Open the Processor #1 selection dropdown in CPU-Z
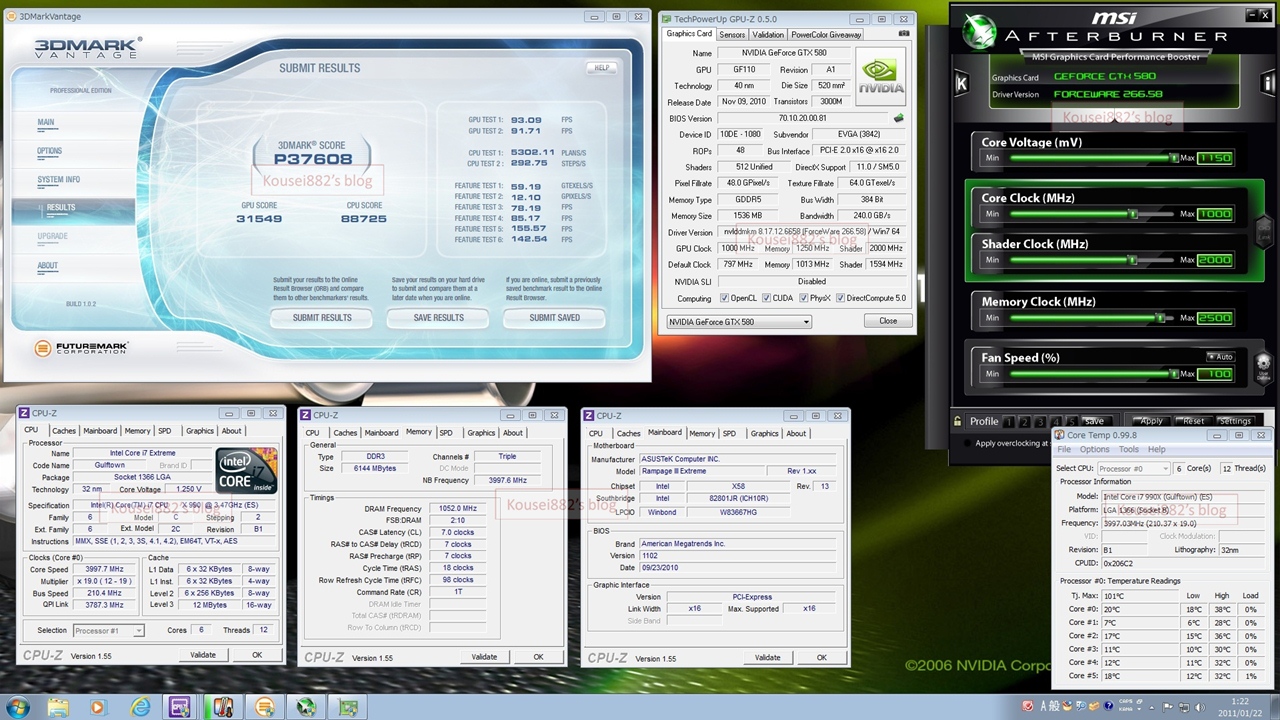Screen dimensions: 1280x720 (108, 630)
